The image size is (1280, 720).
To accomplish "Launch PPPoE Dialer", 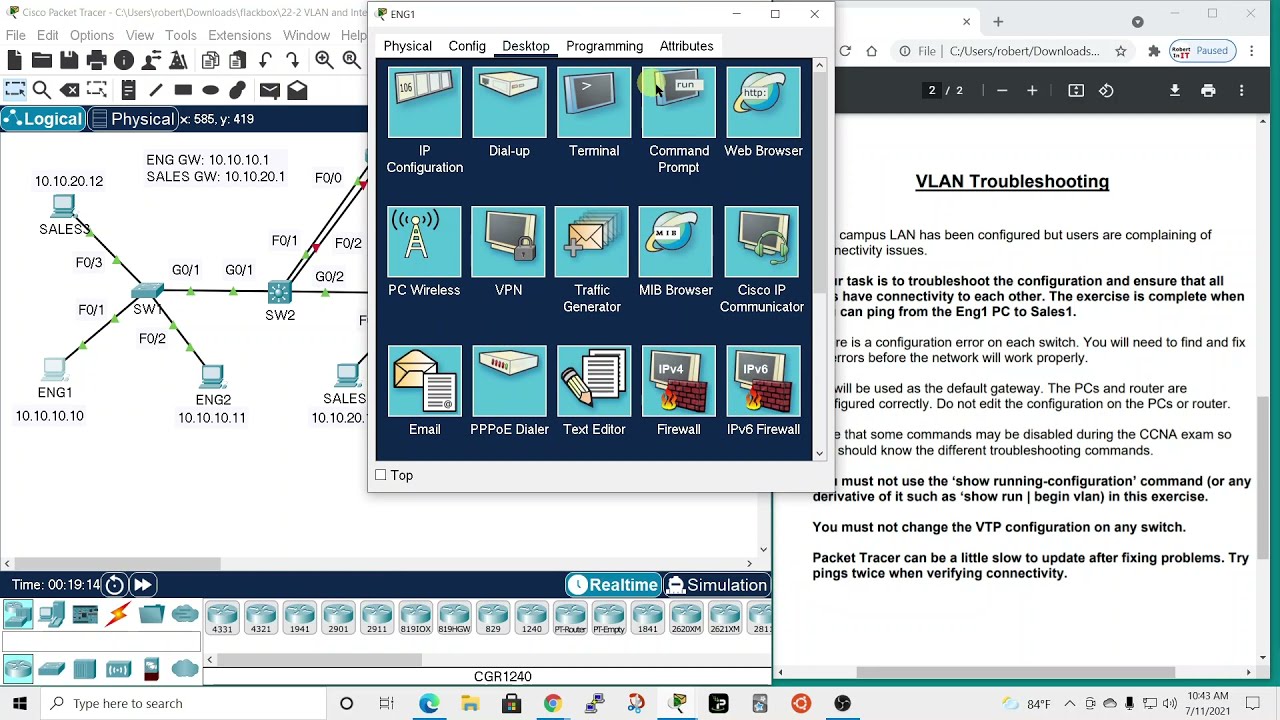I will pos(509,380).
